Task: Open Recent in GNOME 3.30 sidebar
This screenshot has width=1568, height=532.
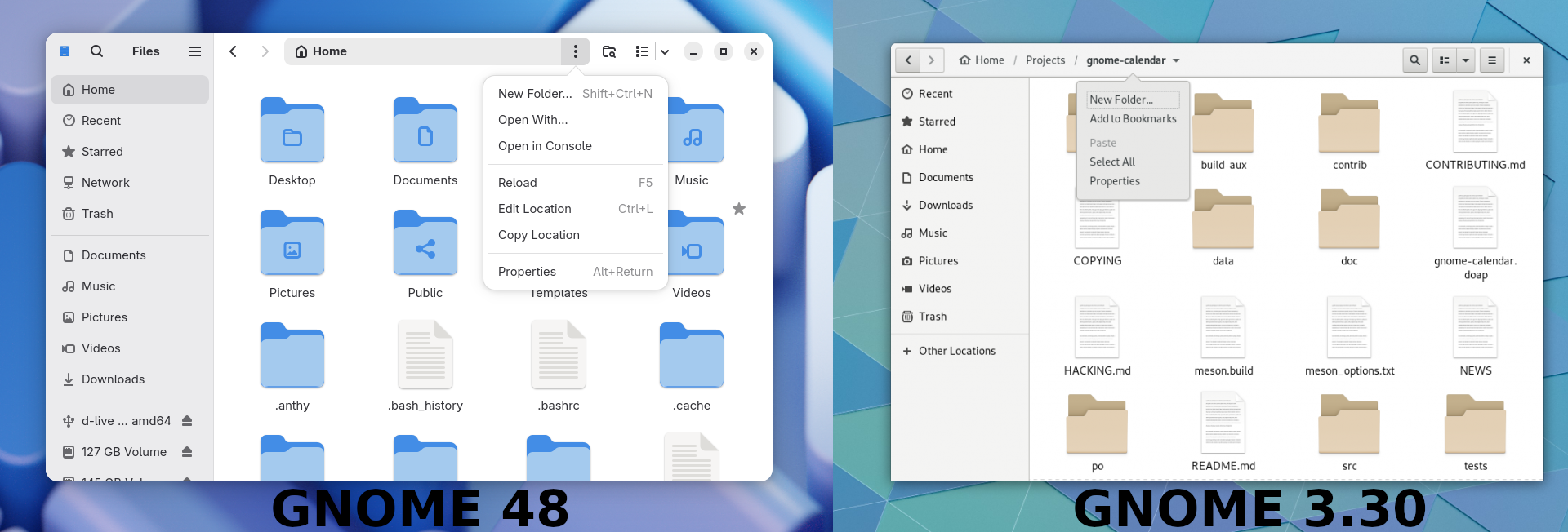Action: point(960,94)
